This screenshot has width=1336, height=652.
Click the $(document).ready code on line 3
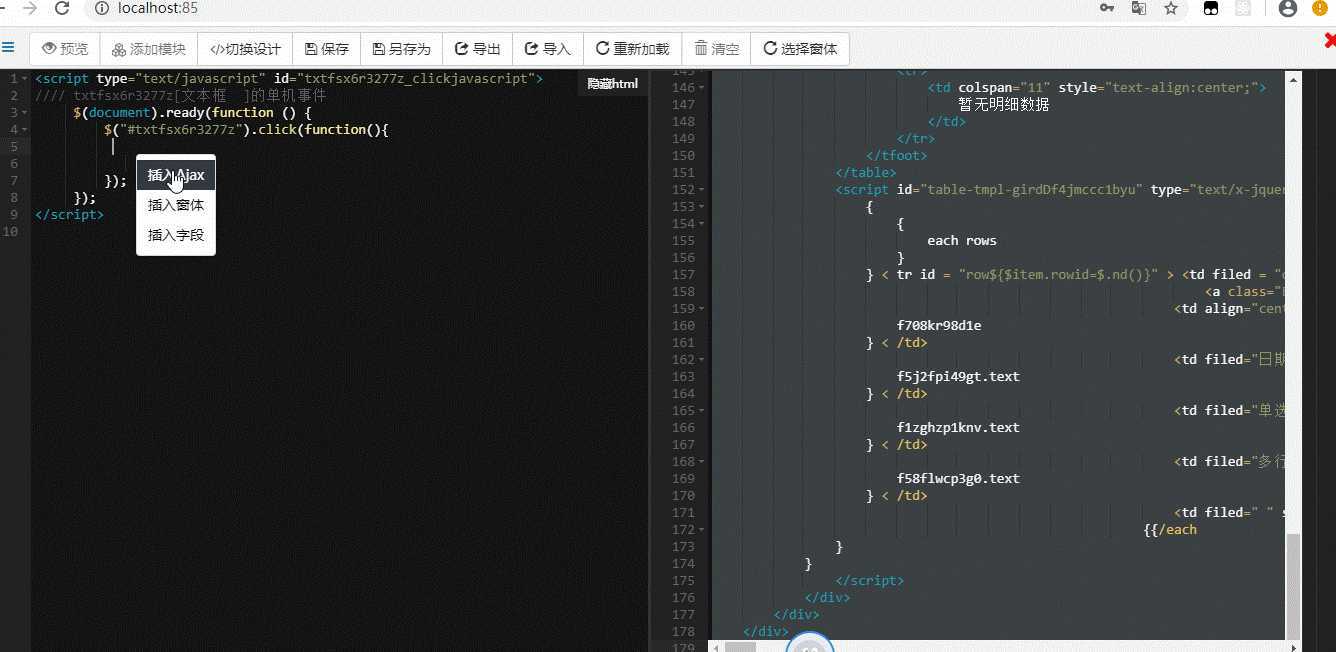tap(192, 112)
